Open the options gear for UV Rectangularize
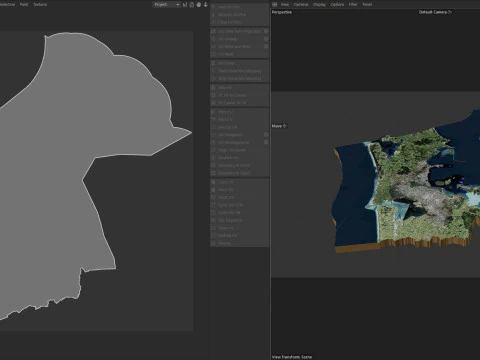480x360 pixels. 266,142
